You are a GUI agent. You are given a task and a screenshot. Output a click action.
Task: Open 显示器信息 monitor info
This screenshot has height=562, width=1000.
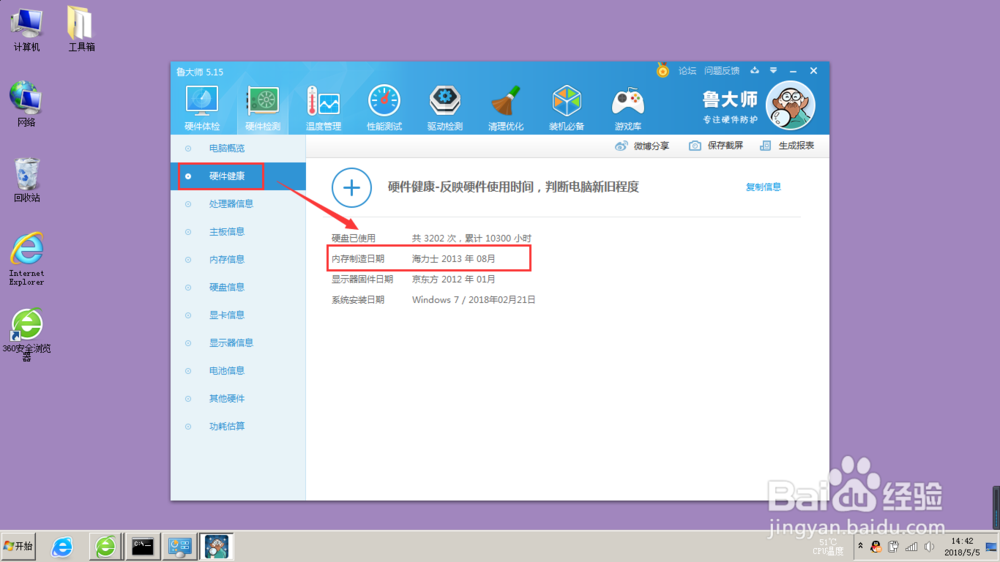click(238, 343)
